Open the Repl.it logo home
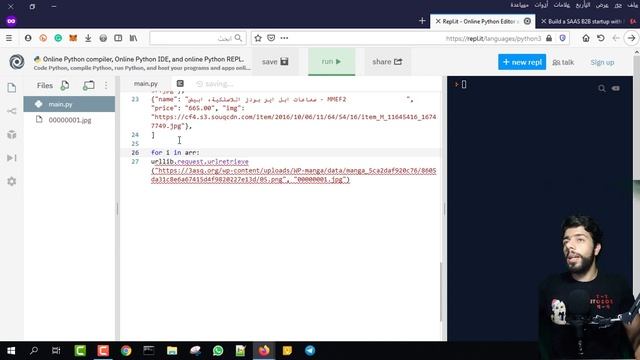This screenshot has height=360, width=640. point(17,62)
